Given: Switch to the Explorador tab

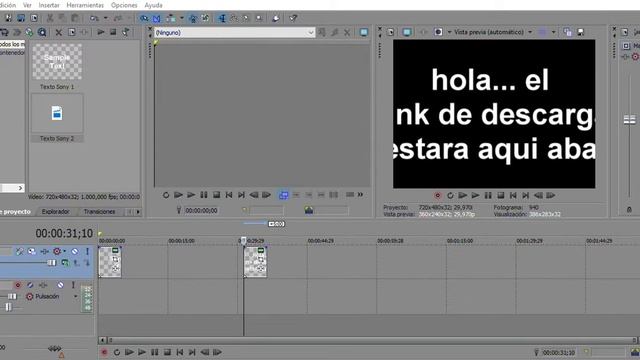Looking at the screenshot, I should coord(56,211).
